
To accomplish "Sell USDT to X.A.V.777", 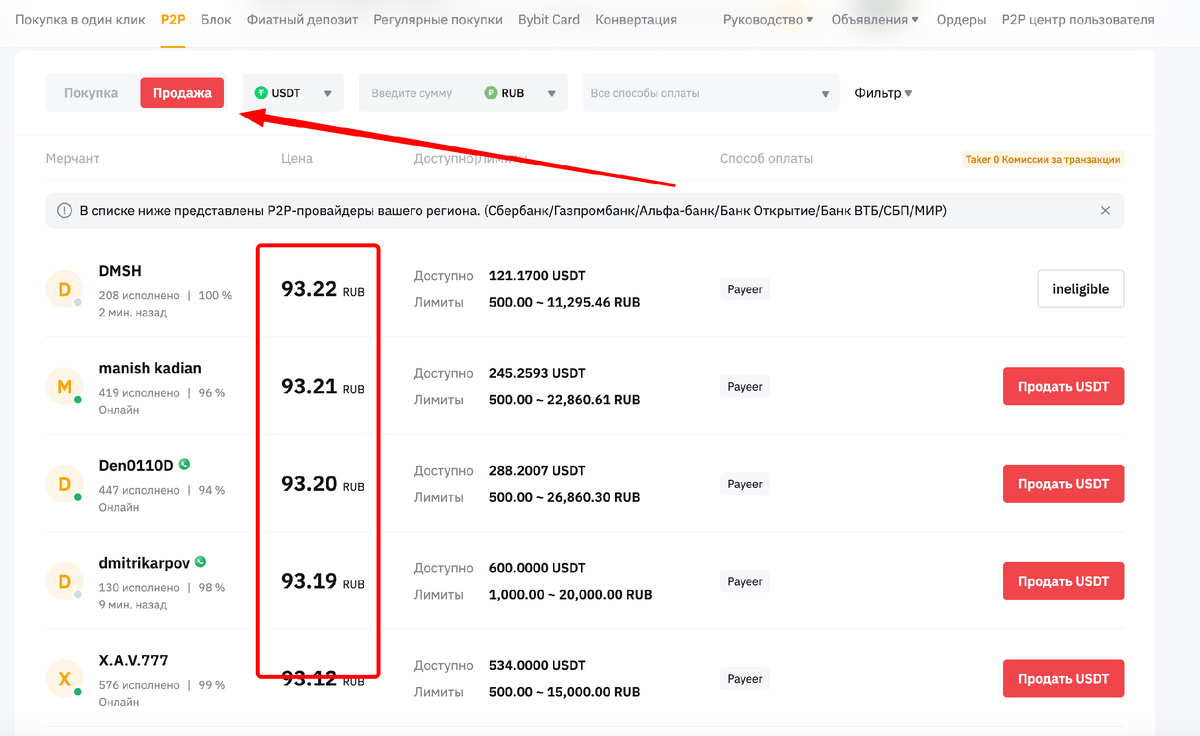I will (x=1064, y=679).
